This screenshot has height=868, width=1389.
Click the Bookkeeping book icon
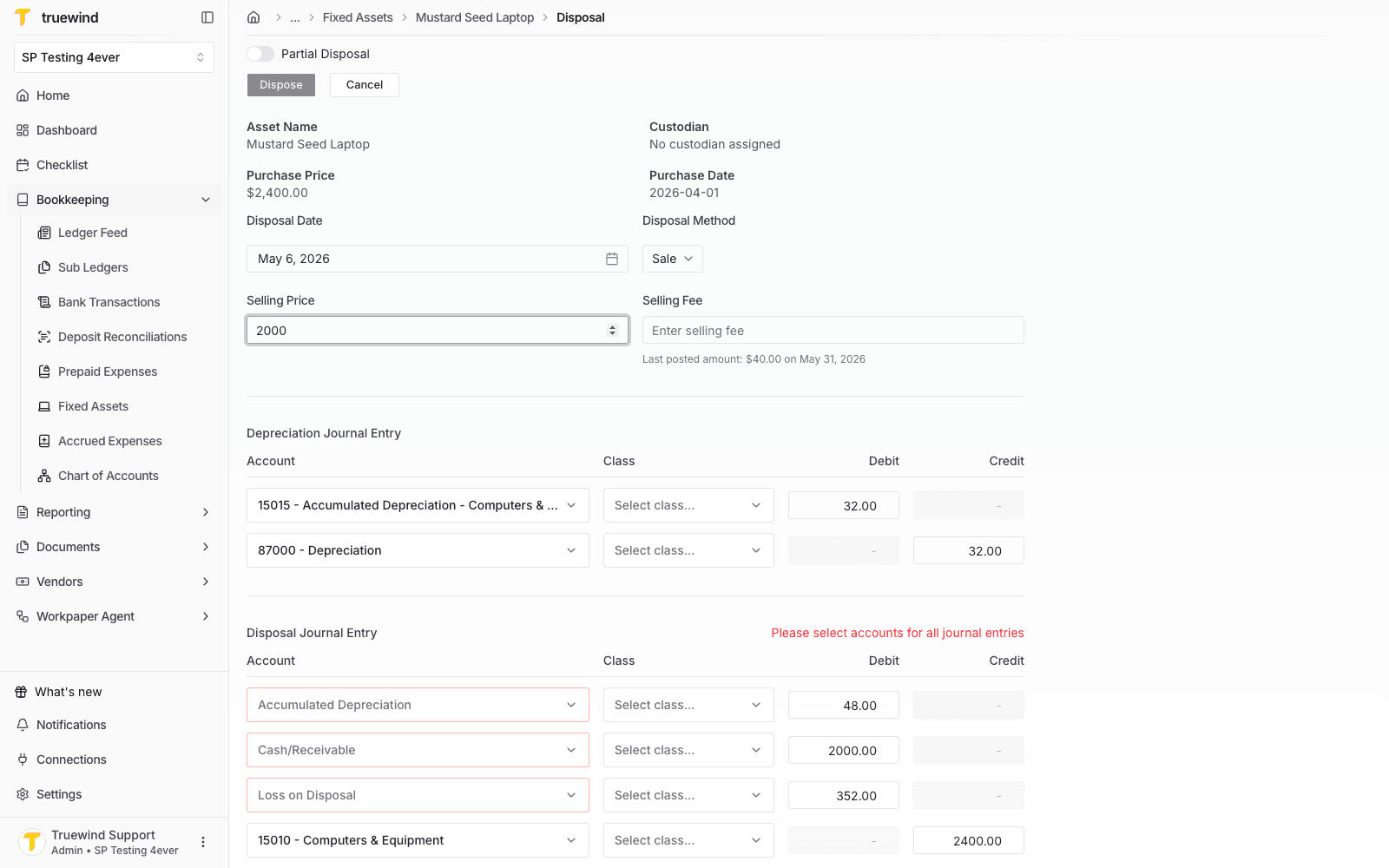(x=23, y=200)
